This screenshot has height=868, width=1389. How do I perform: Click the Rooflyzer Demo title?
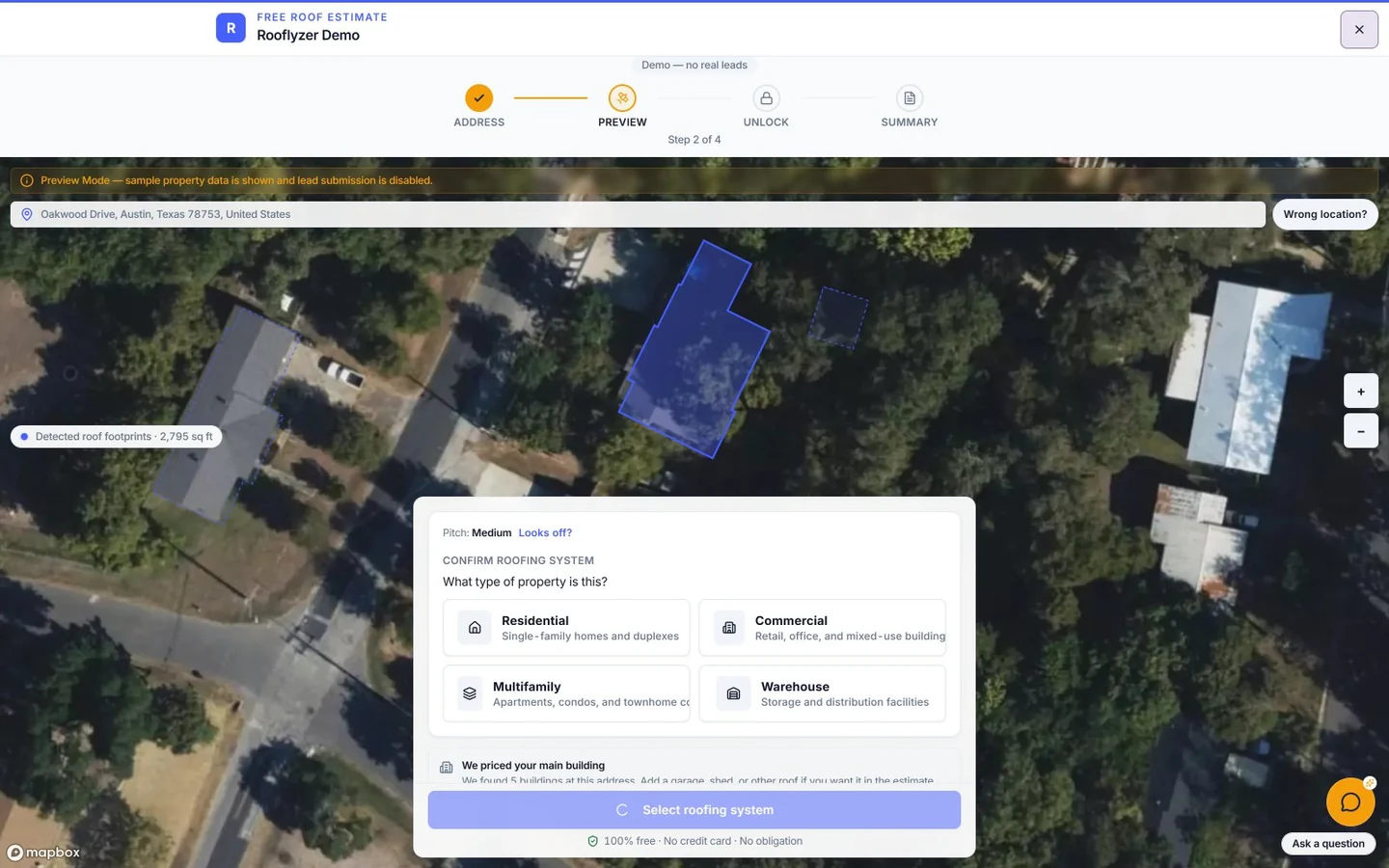[309, 35]
